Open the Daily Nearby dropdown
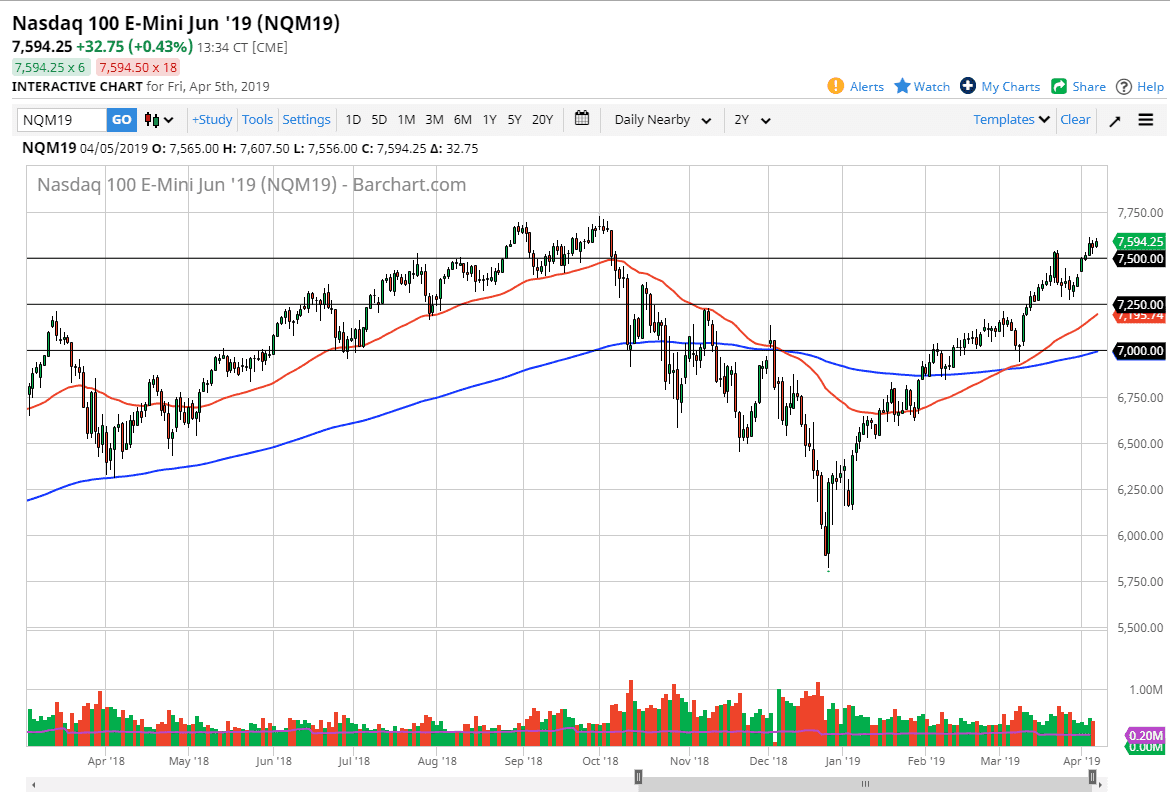The width and height of the screenshot is (1170, 796). pos(660,119)
